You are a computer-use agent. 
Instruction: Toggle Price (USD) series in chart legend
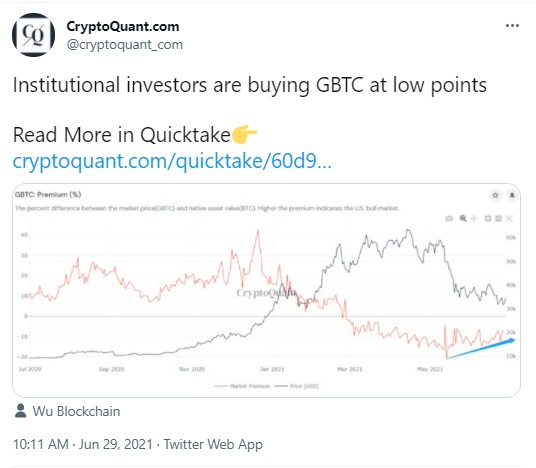pos(297,386)
